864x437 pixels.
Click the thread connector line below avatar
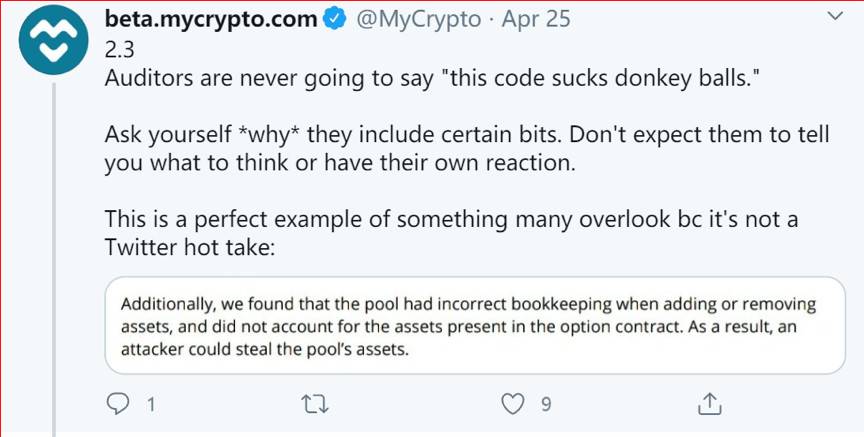54,259
